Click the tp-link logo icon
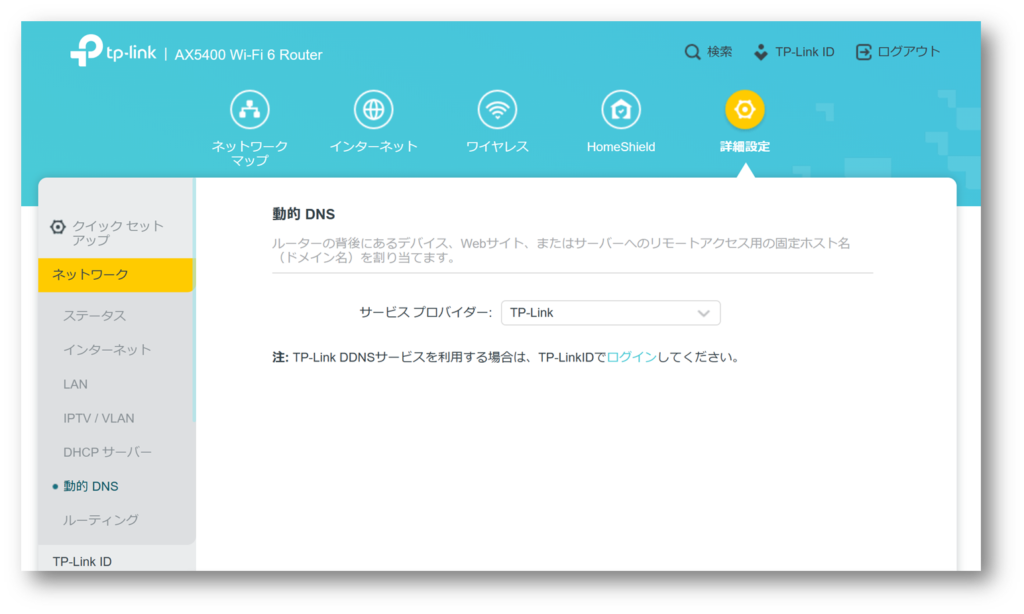 point(85,52)
